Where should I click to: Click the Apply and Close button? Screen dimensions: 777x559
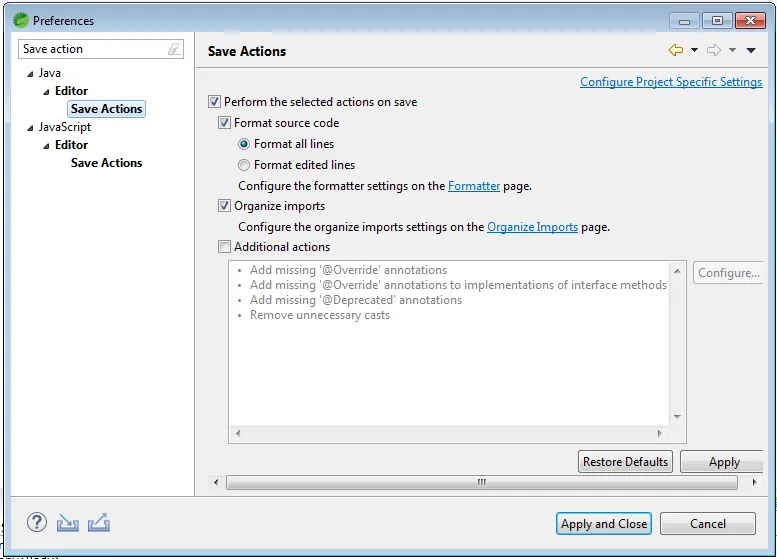coord(604,523)
